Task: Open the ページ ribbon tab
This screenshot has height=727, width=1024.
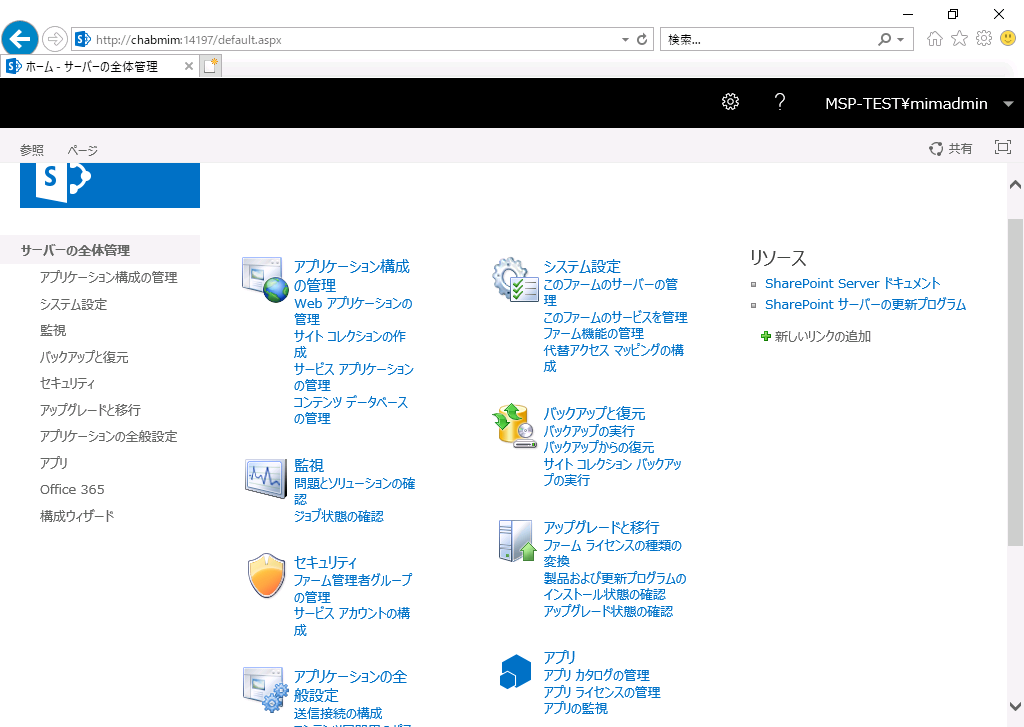Action: [x=83, y=150]
